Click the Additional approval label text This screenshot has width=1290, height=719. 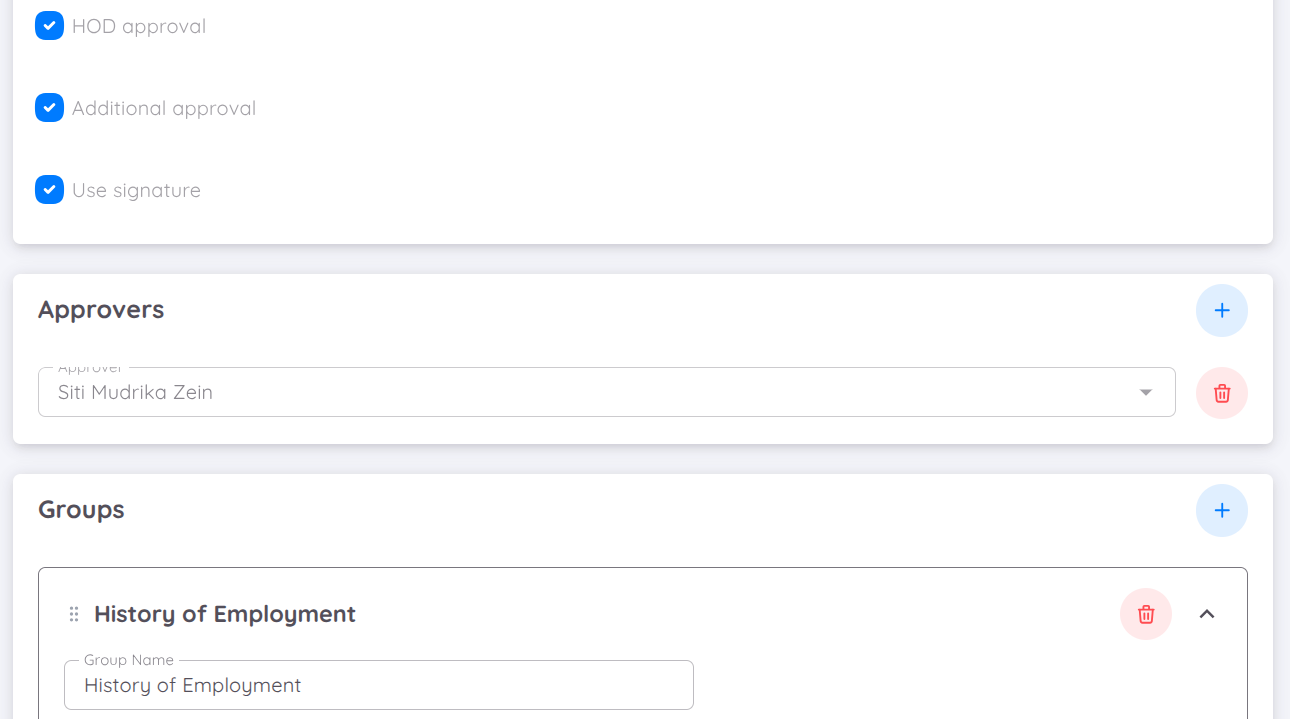[163, 107]
